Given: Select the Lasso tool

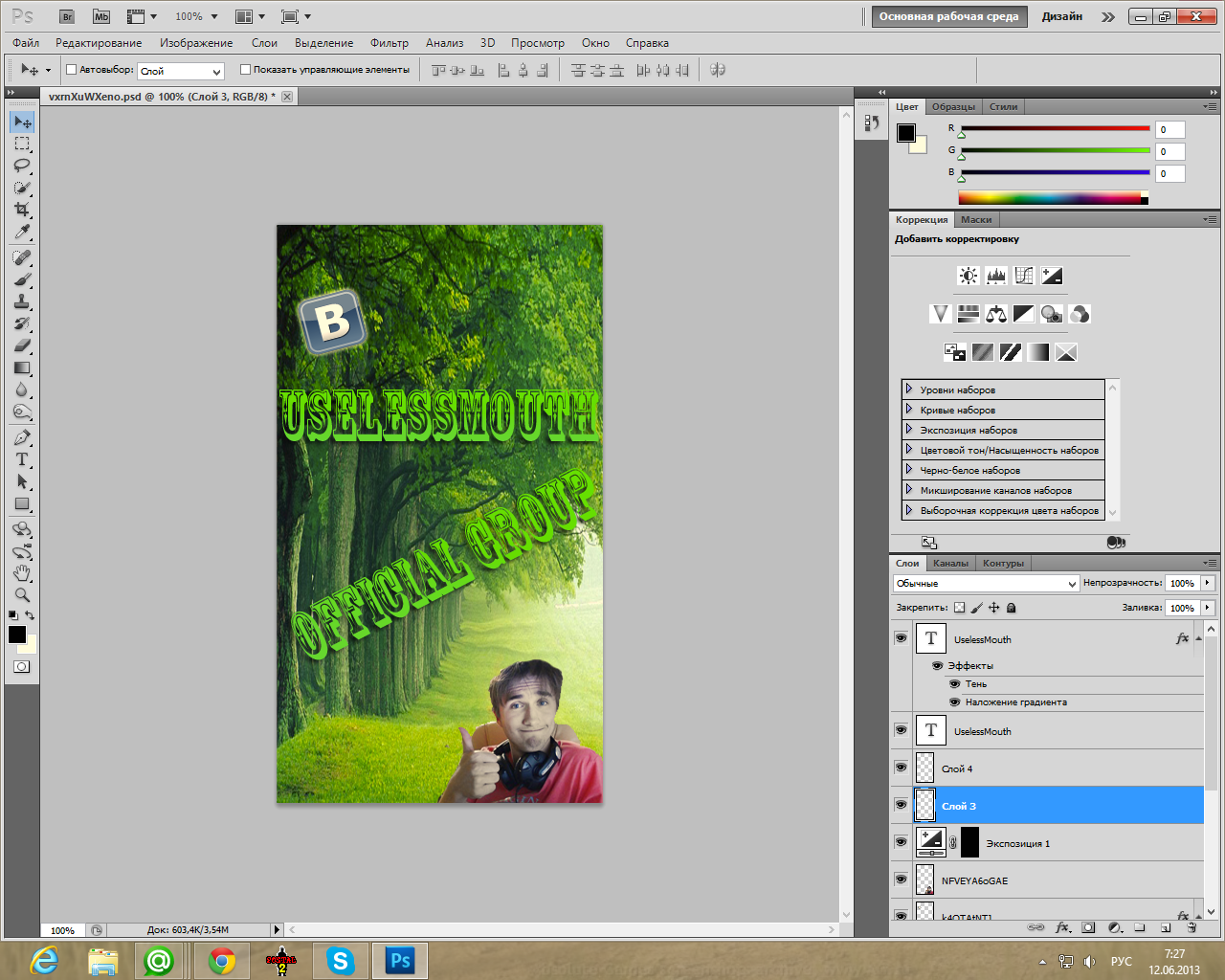Looking at the screenshot, I should pos(22,166).
